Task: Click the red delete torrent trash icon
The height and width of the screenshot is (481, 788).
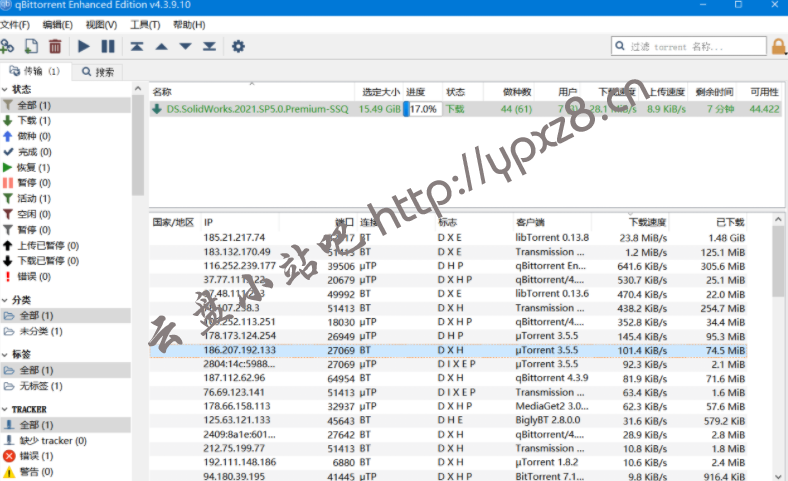Action: (x=55, y=46)
